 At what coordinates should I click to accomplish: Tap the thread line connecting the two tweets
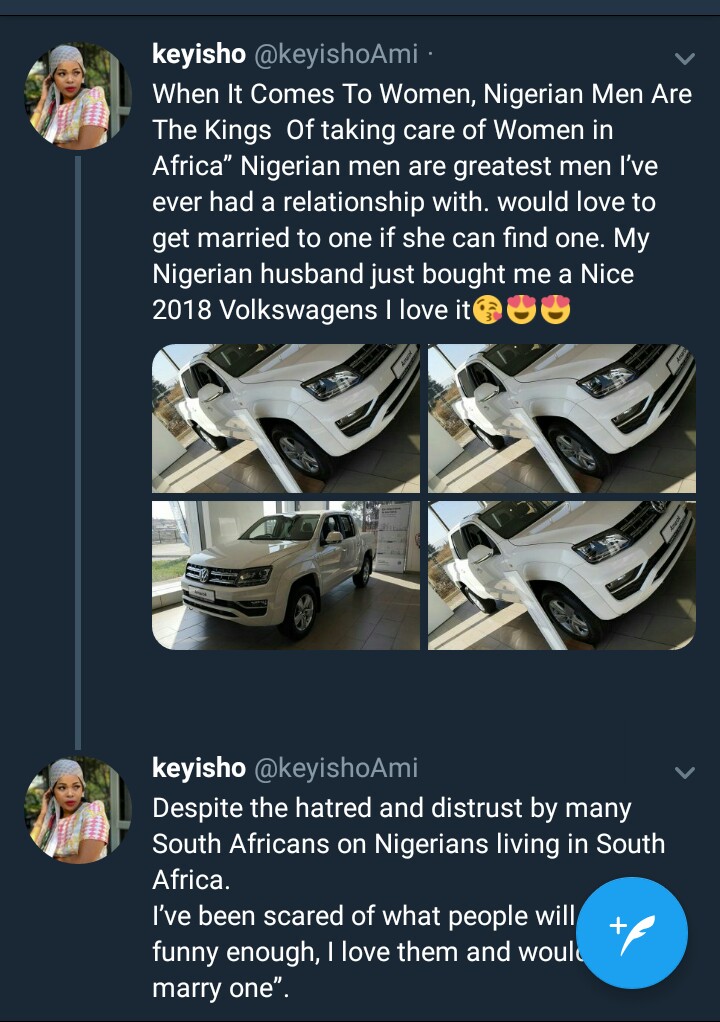pyautogui.click(x=77, y=450)
